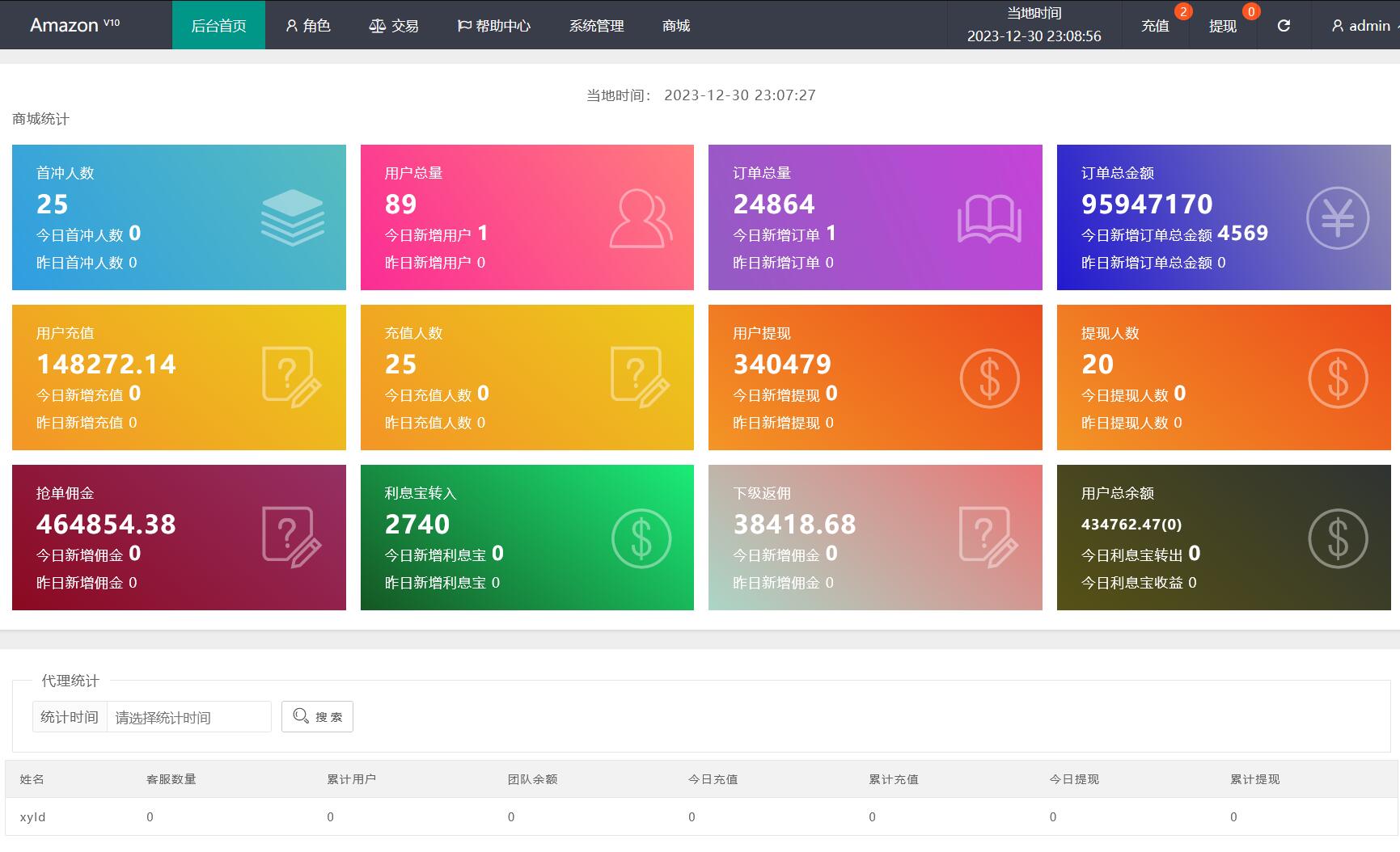Viewport: 1400px width, 852px height.
Task: Click 今日利息宝收益 0 text
Action: click(1139, 582)
